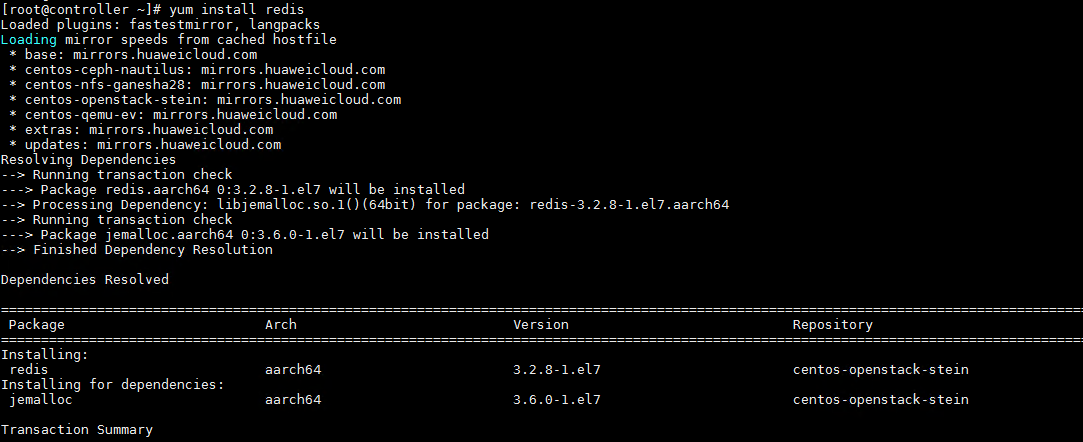Click the extras mirror line

[x=141, y=130]
